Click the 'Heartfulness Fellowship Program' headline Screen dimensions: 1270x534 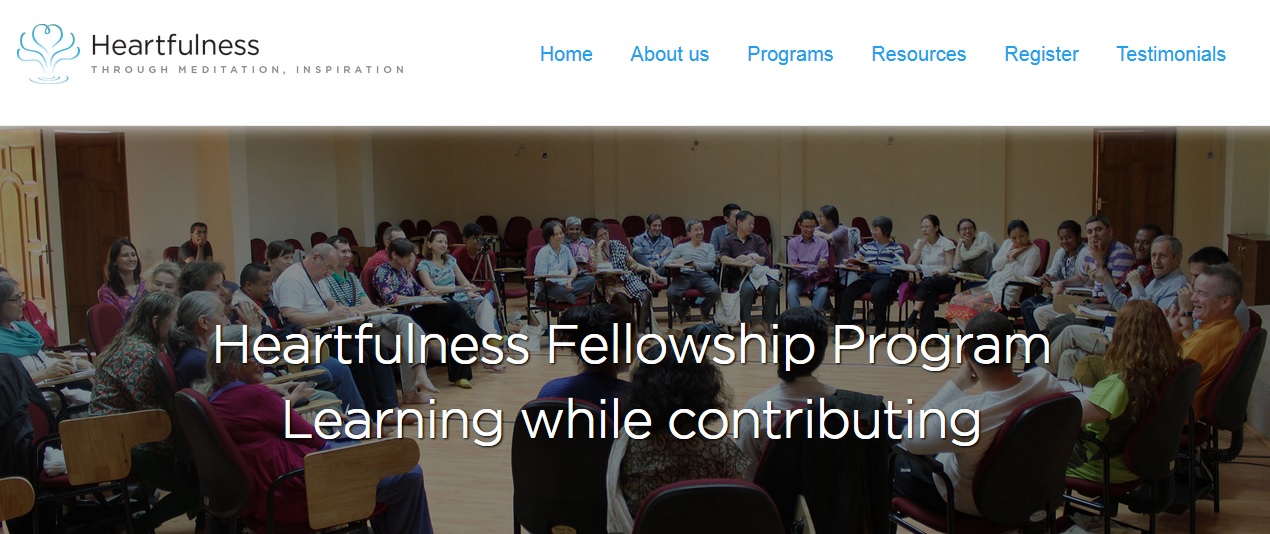[x=631, y=345]
